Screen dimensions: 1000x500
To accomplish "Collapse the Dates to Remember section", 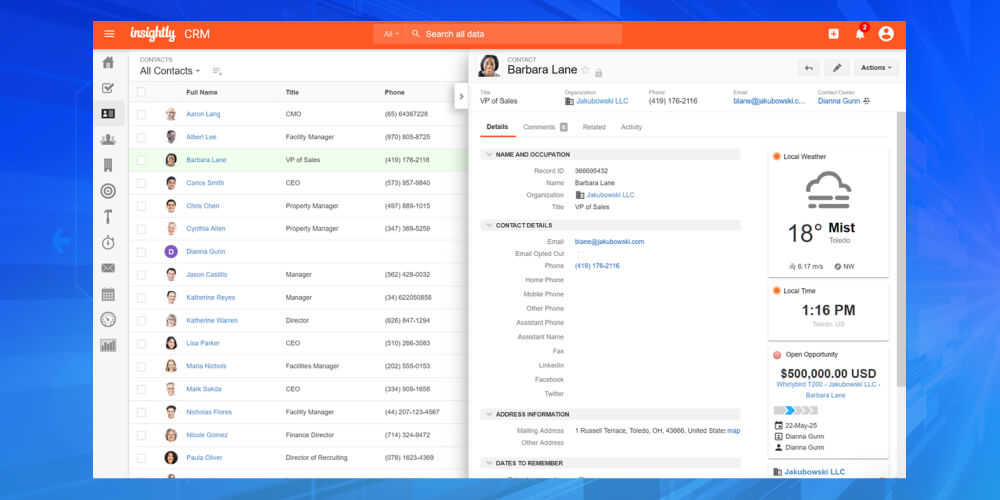I will tap(489, 463).
